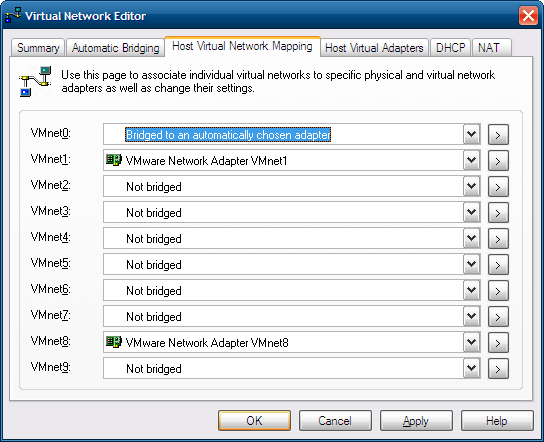Click the VMnet3: label
The image size is (544, 442).
[51, 211]
